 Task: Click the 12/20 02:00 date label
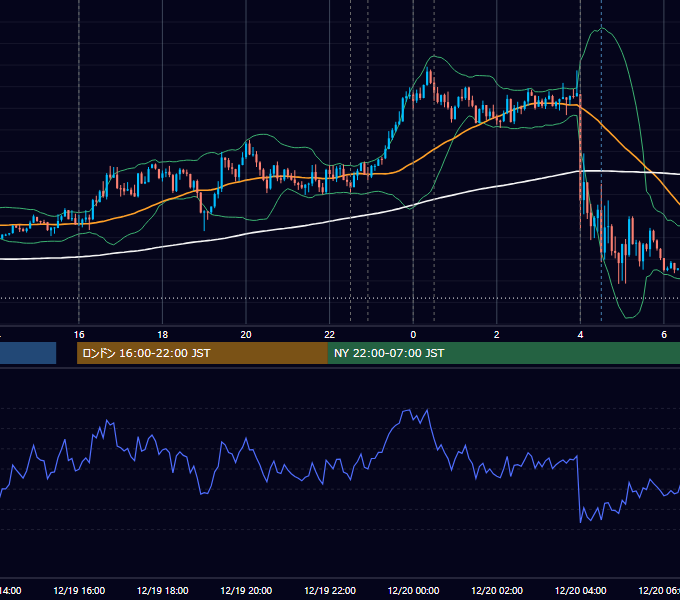pos(497,590)
